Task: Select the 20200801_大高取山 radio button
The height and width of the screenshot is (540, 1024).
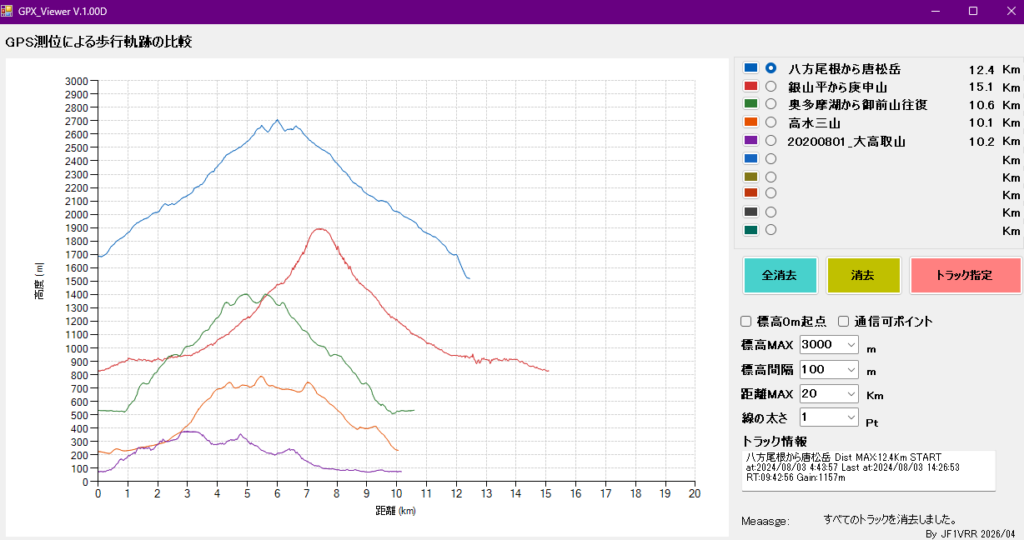Action: tap(771, 141)
